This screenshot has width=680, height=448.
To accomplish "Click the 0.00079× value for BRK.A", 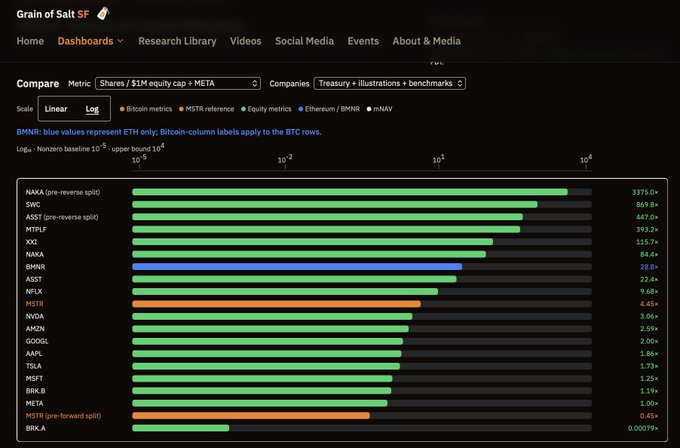I will coord(643,428).
